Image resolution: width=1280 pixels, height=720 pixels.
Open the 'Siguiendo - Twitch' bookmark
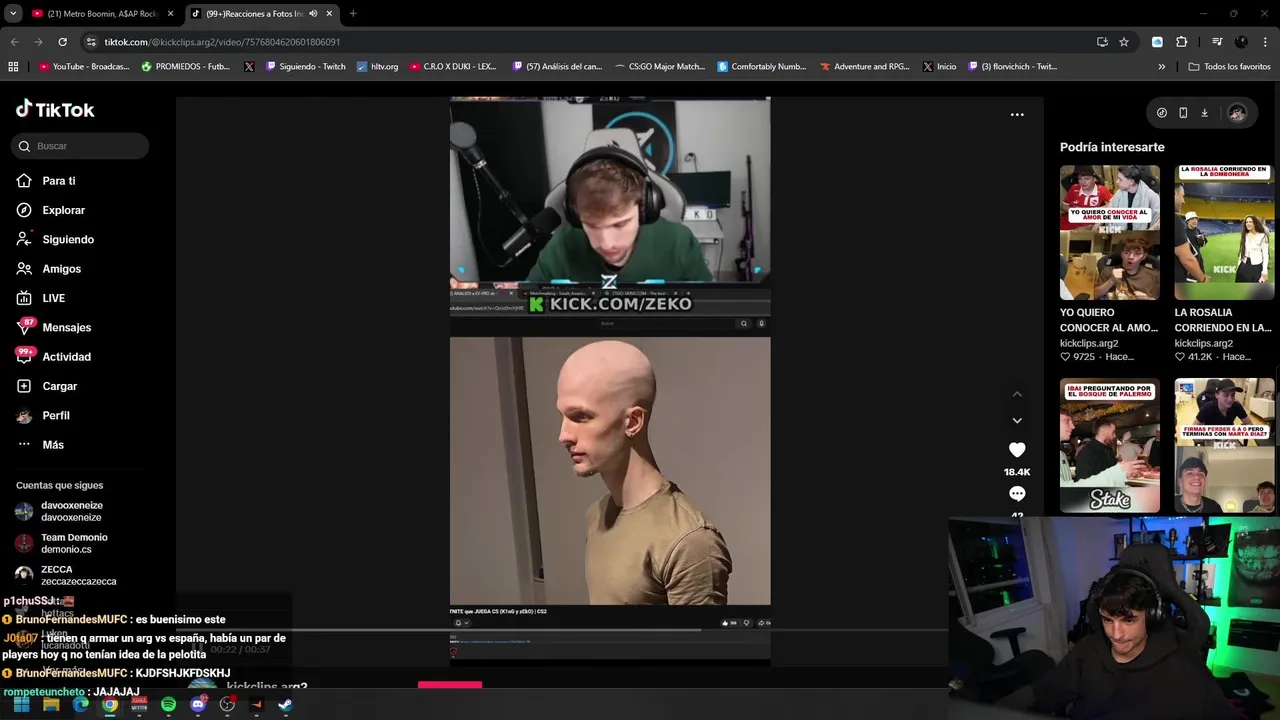point(305,67)
